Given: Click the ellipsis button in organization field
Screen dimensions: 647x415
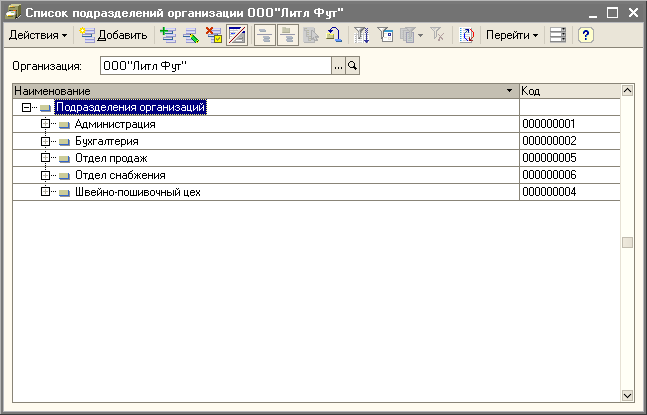Looking at the screenshot, I should [x=338, y=66].
